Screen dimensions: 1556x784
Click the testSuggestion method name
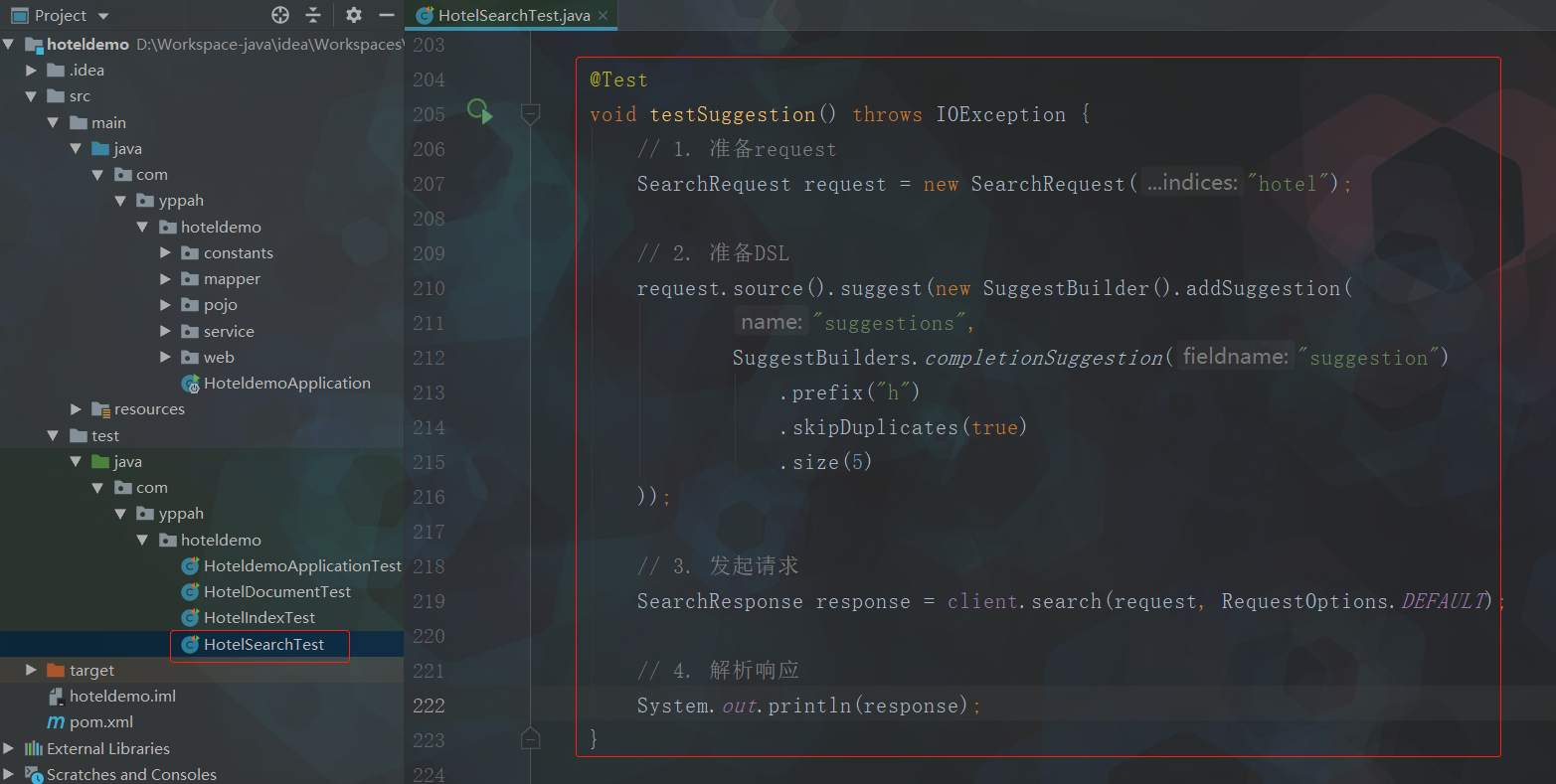(x=733, y=114)
